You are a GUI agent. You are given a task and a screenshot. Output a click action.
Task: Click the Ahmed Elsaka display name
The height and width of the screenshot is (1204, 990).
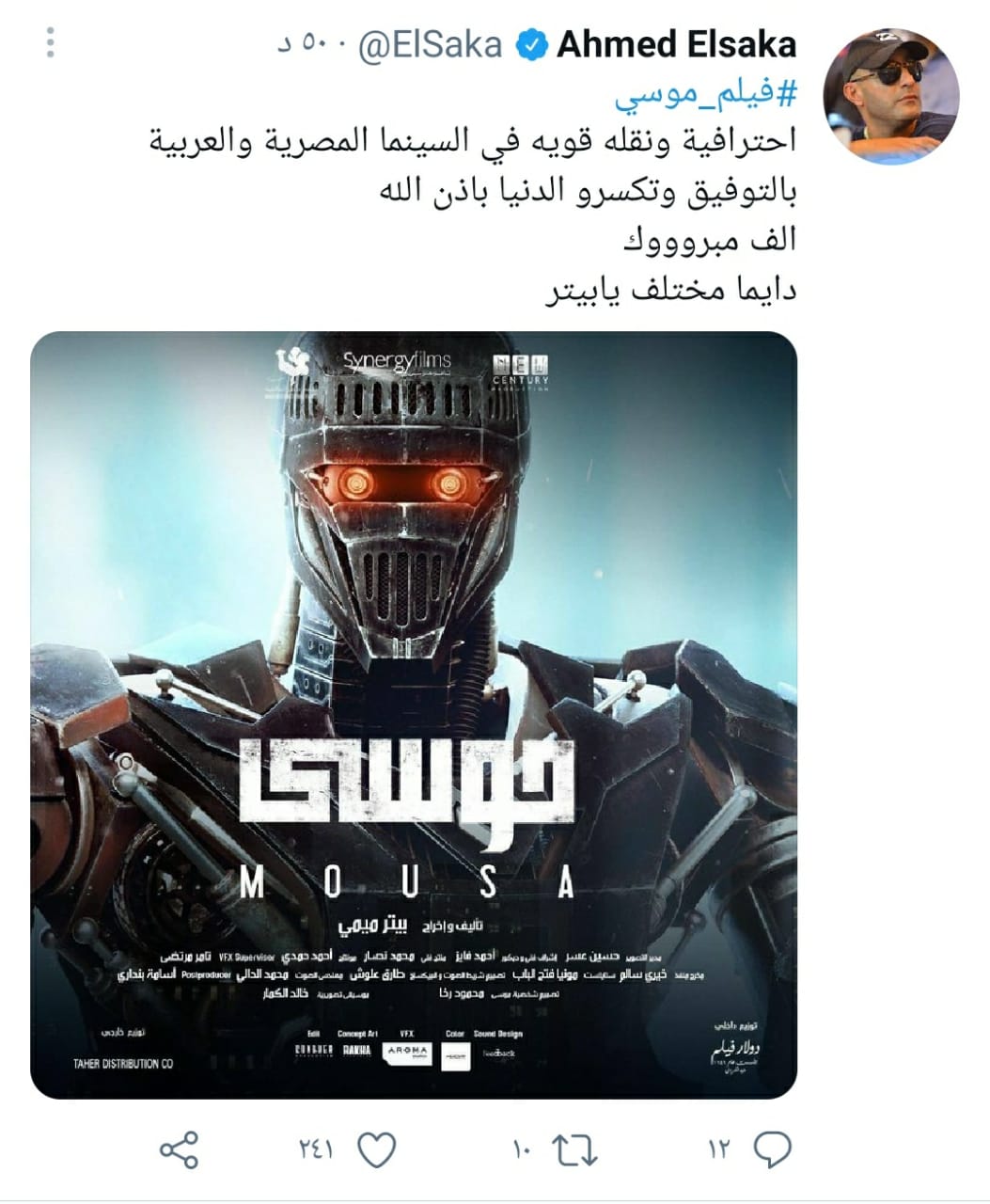(677, 44)
